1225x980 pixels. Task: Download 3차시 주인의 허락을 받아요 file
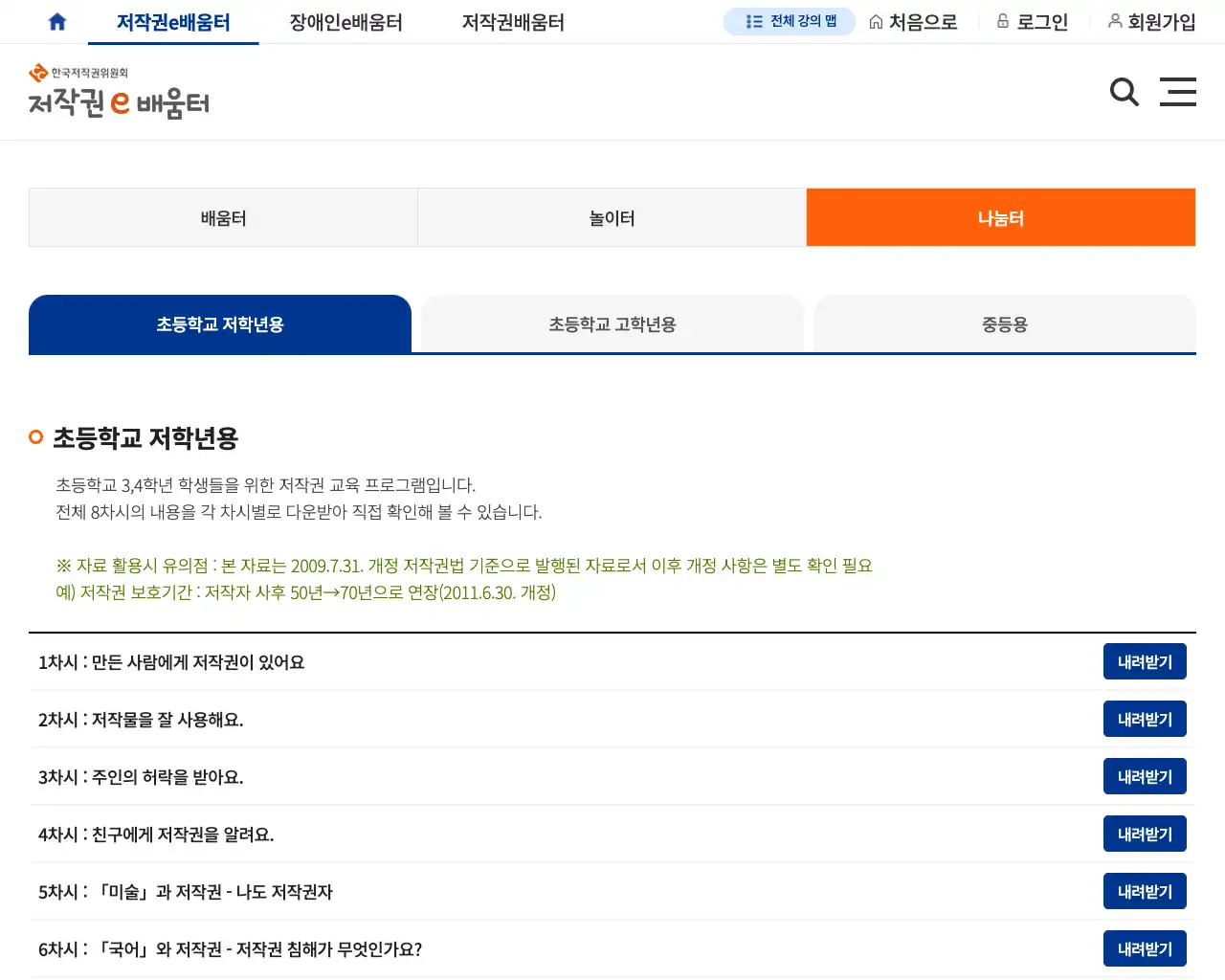[1144, 777]
